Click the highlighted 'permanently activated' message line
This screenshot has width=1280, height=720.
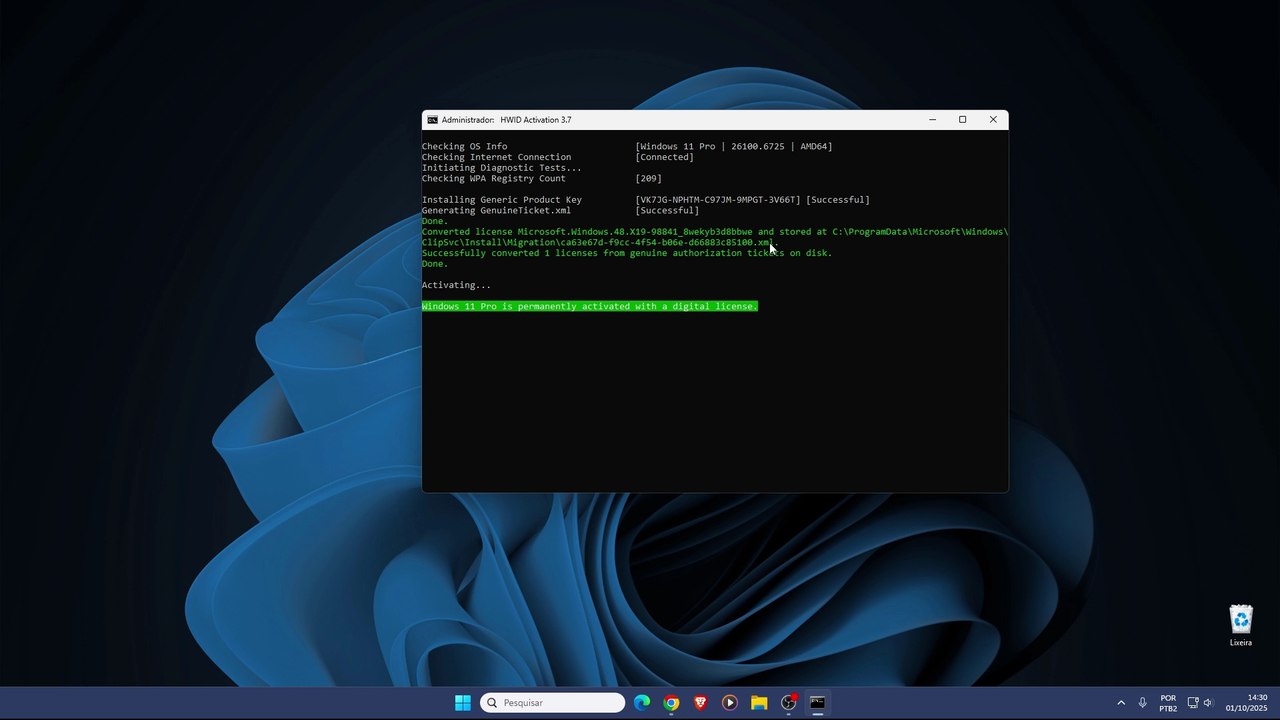pyautogui.click(x=590, y=306)
